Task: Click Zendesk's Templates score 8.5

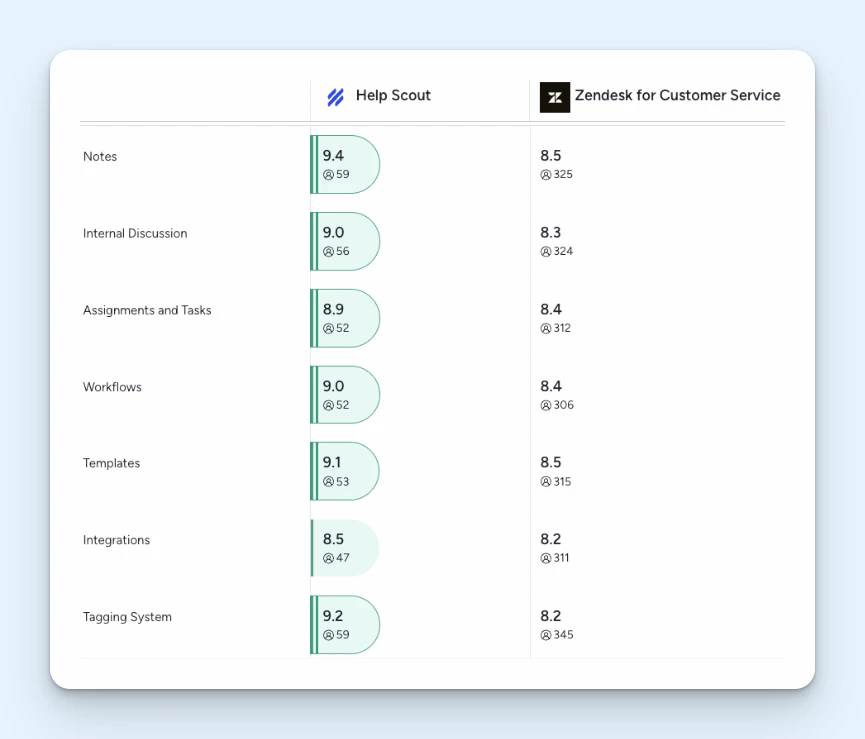Action: [x=551, y=462]
